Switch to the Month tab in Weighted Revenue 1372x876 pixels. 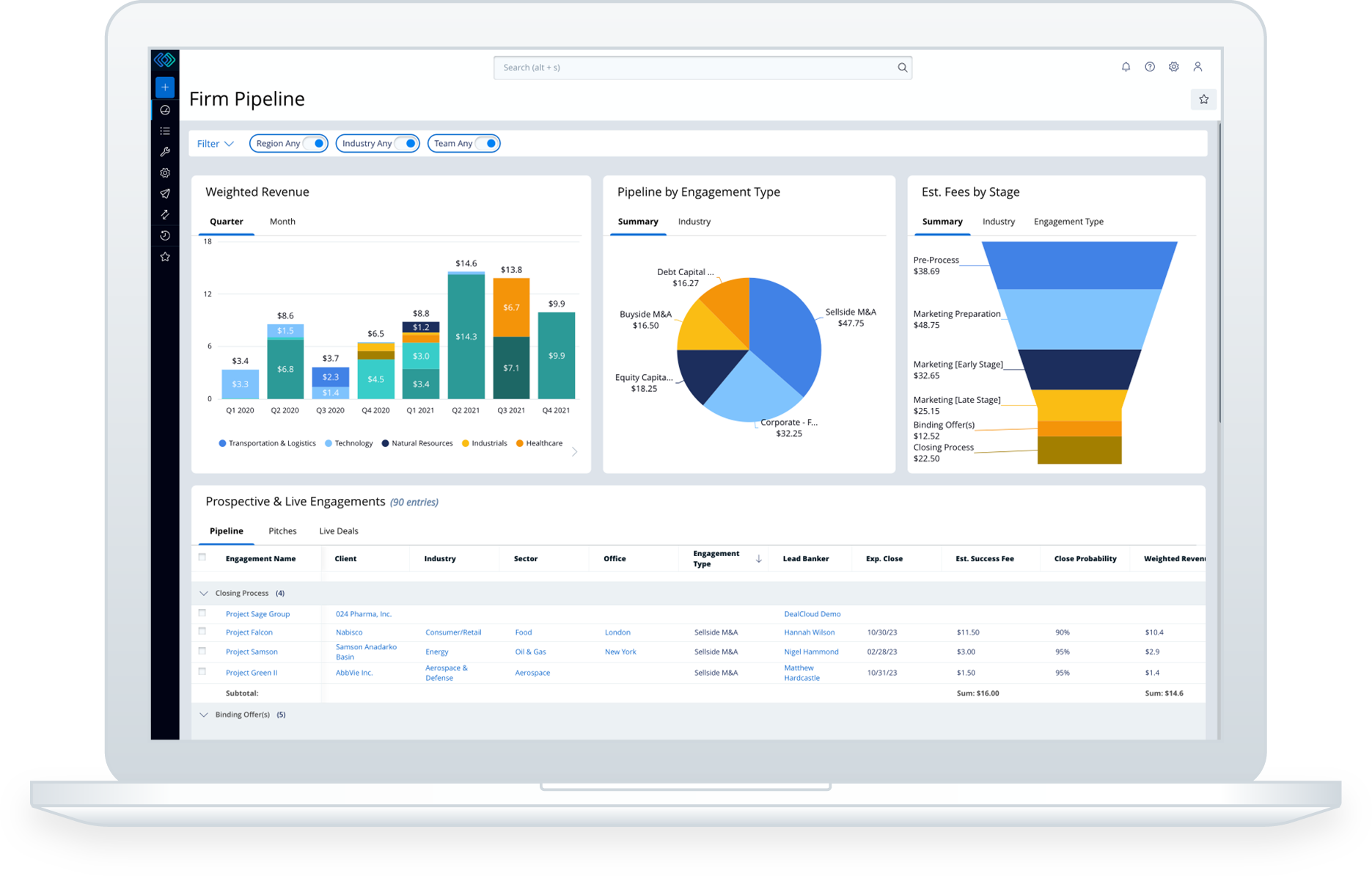(282, 221)
